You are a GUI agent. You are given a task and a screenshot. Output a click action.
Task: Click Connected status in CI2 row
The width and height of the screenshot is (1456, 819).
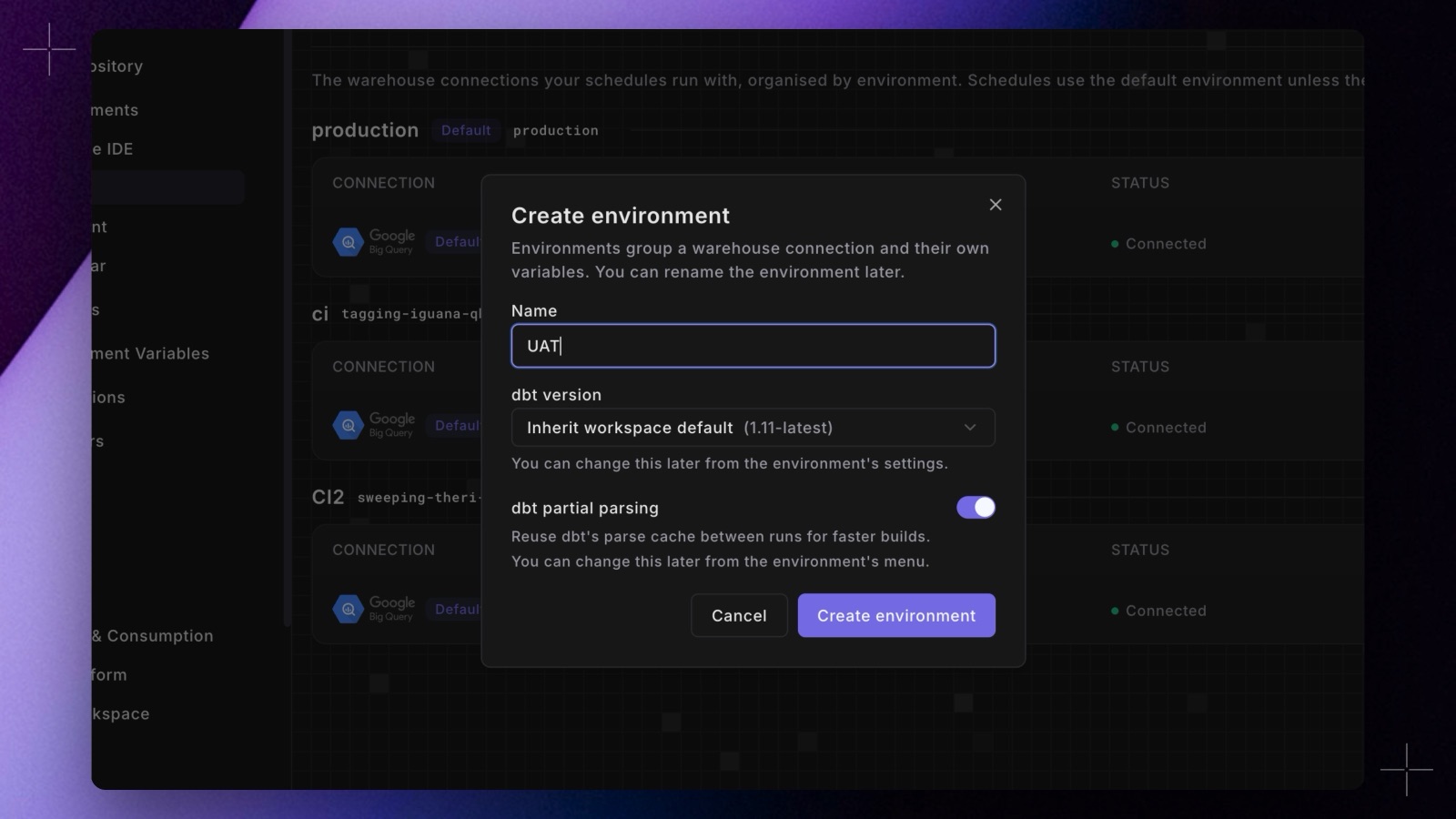[1158, 611]
